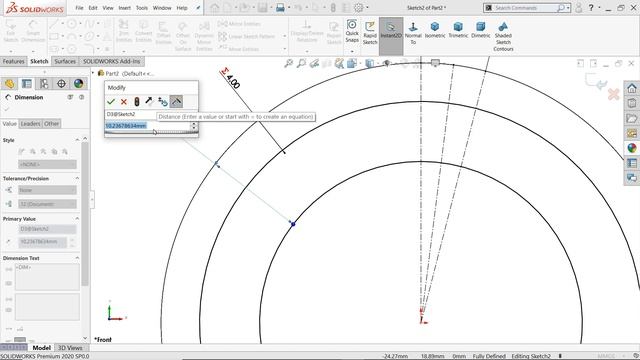Accept the value with the green checkmark
The image size is (640, 360).
[x=111, y=102]
